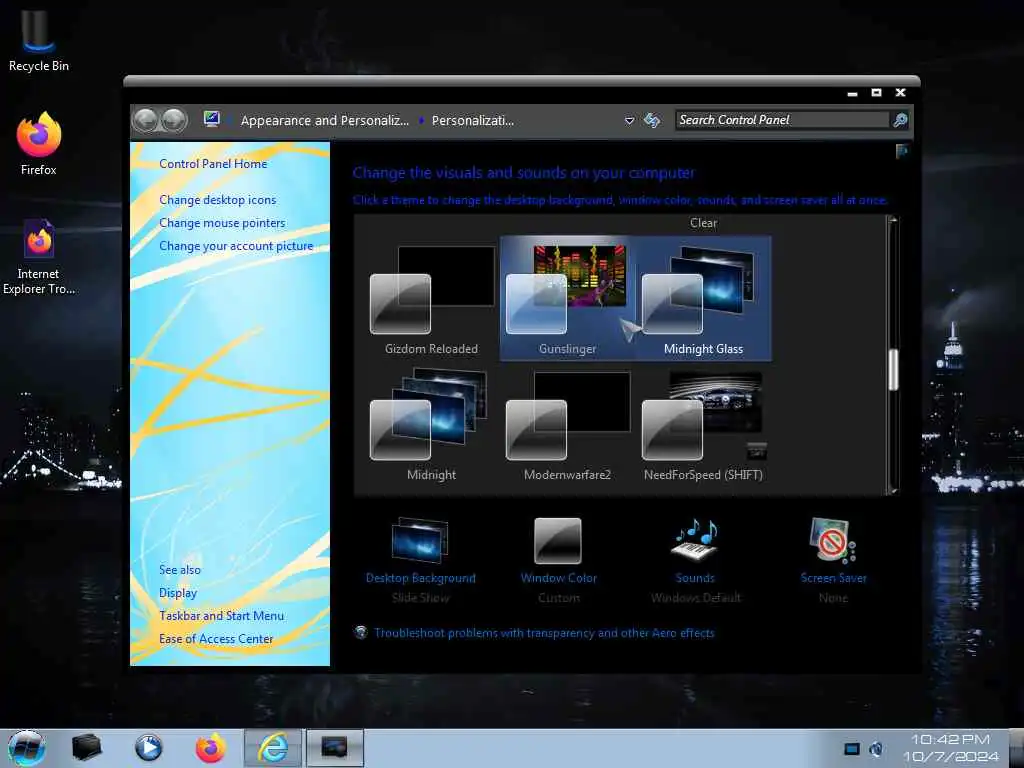The width and height of the screenshot is (1024, 768).
Task: Click the Personalization breadcrumb segment
Action: [473, 121]
